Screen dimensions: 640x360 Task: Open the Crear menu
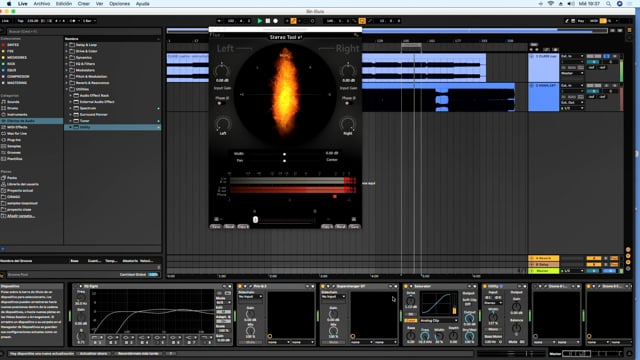click(84, 4)
